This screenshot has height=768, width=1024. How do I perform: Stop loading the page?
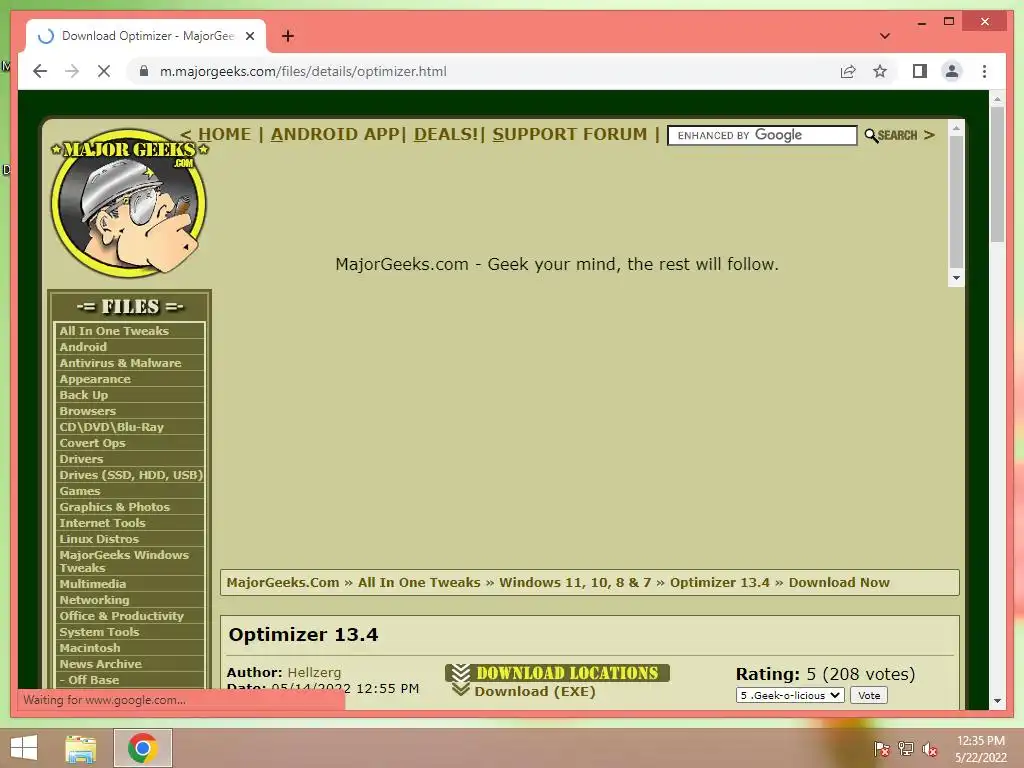(x=104, y=71)
